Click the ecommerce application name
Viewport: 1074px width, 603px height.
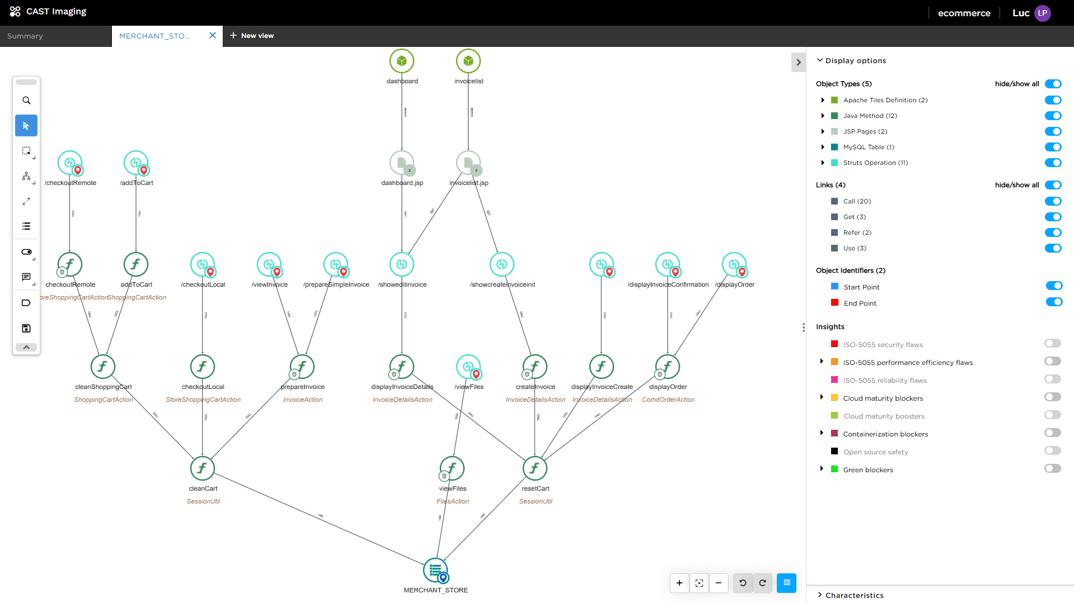click(x=964, y=13)
